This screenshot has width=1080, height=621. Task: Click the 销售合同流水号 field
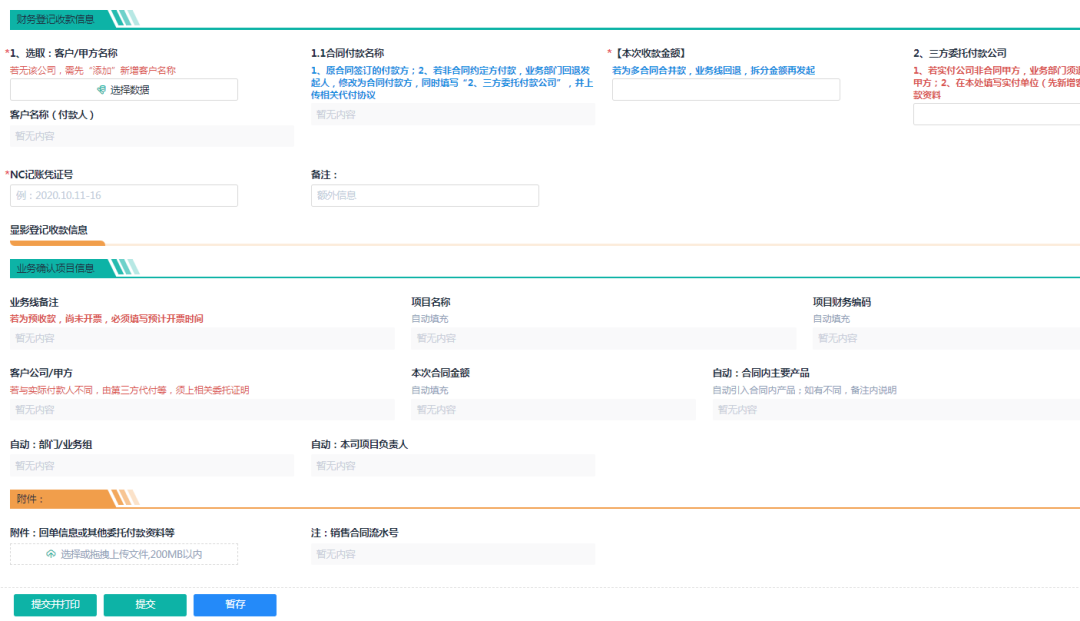click(x=453, y=554)
